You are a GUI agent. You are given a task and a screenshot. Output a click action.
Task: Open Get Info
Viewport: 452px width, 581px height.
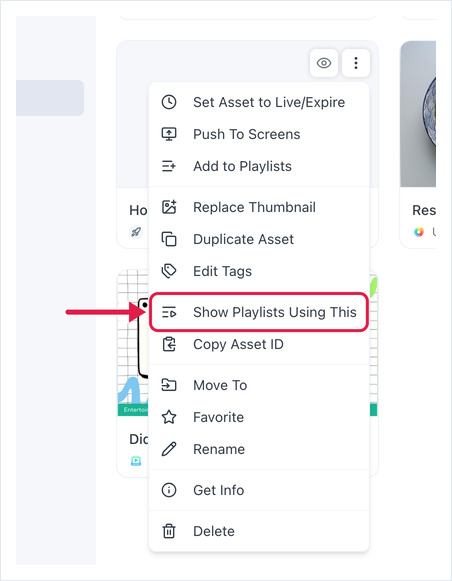(x=219, y=490)
